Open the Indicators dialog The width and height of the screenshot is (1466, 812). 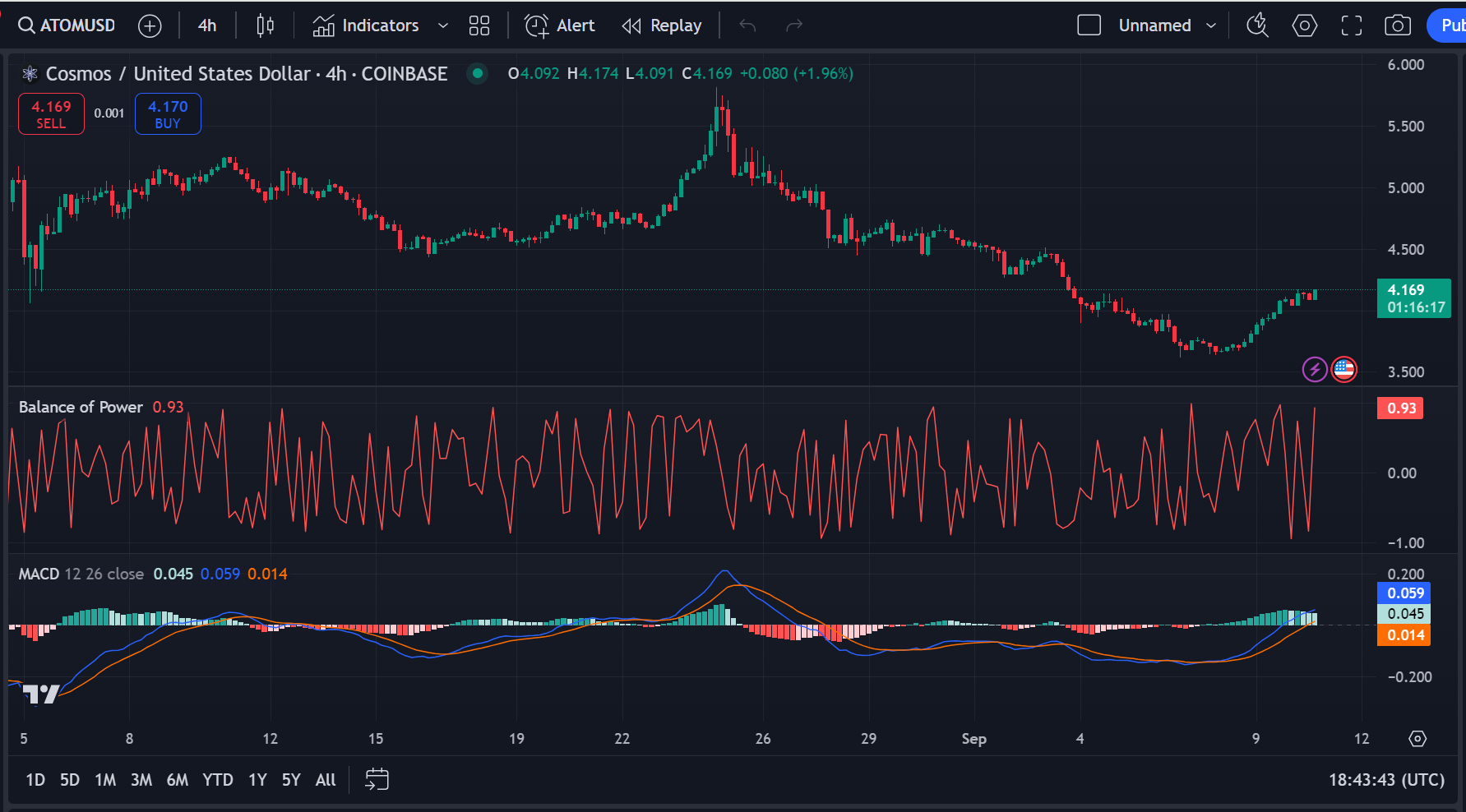[x=366, y=25]
